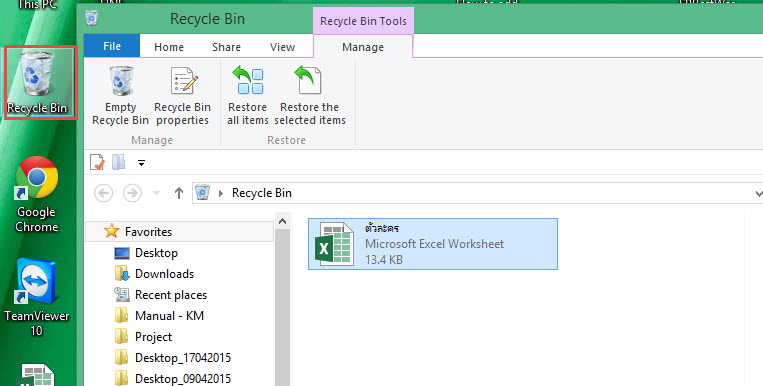Select Favorites in the navigation pane

pyautogui.click(x=180, y=232)
